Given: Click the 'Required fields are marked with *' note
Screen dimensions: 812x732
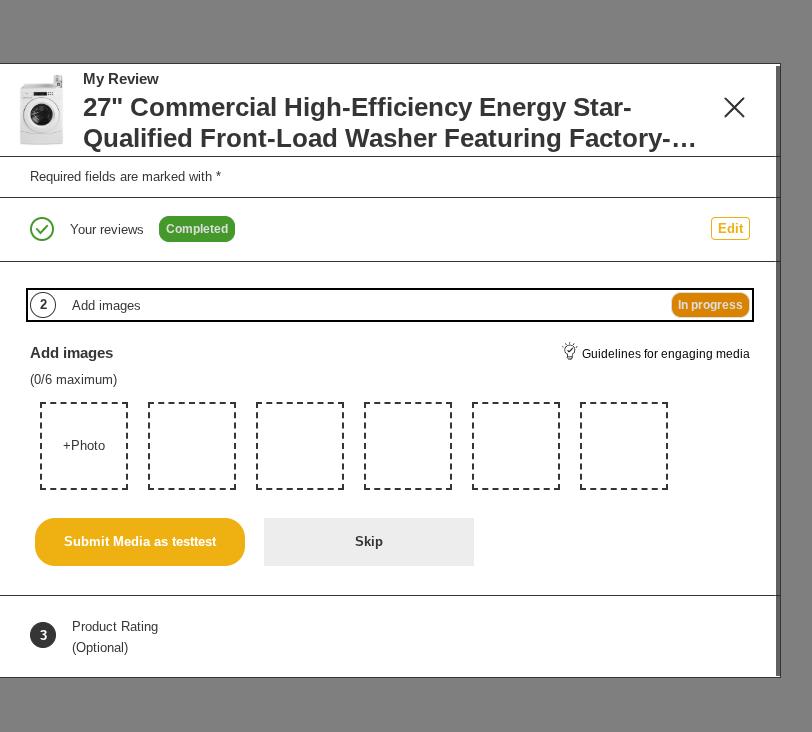Looking at the screenshot, I should click(x=125, y=177).
